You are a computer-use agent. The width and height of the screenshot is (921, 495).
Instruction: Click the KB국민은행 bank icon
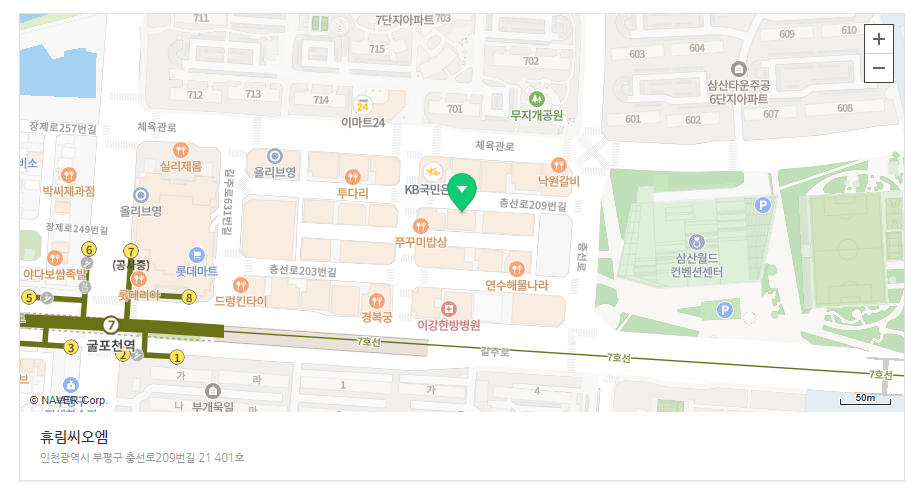click(432, 171)
